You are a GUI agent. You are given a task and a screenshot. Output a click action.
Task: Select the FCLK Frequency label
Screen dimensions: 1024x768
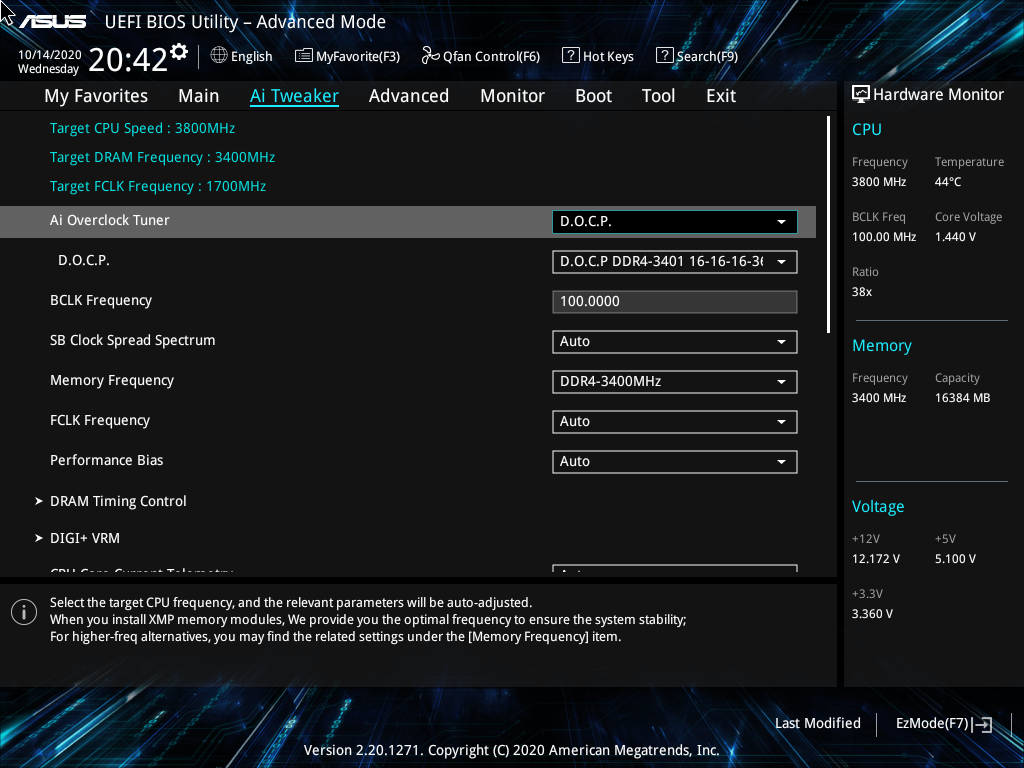pos(100,420)
